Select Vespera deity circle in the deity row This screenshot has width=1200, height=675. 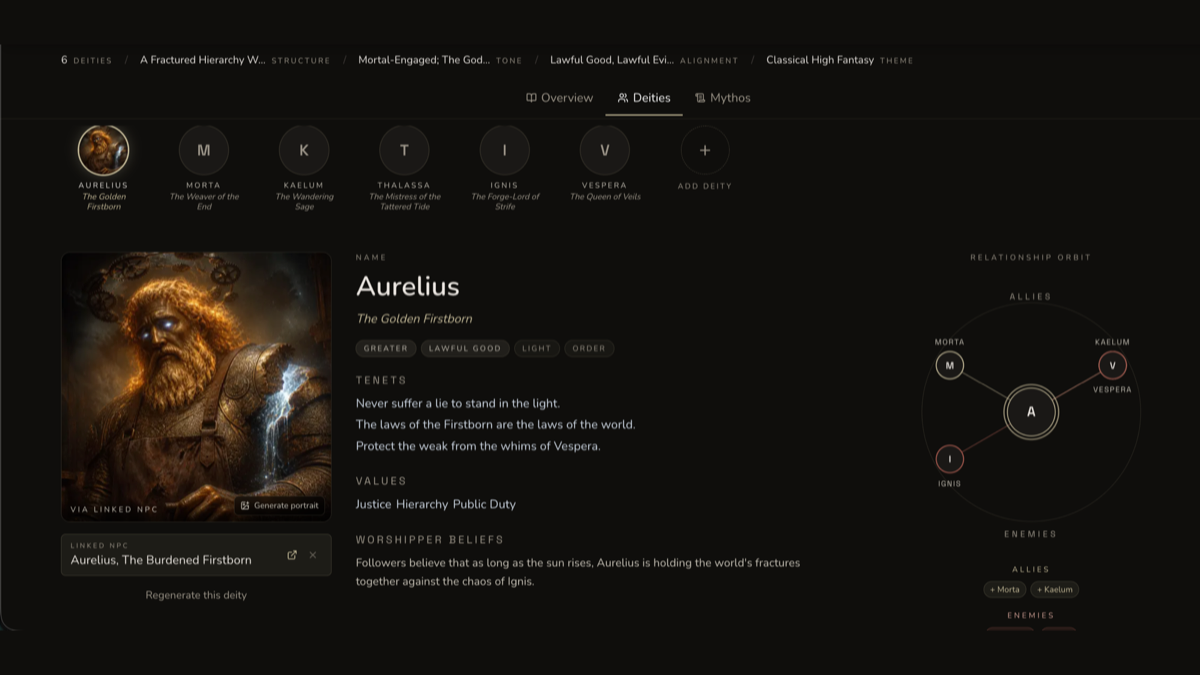tap(605, 151)
